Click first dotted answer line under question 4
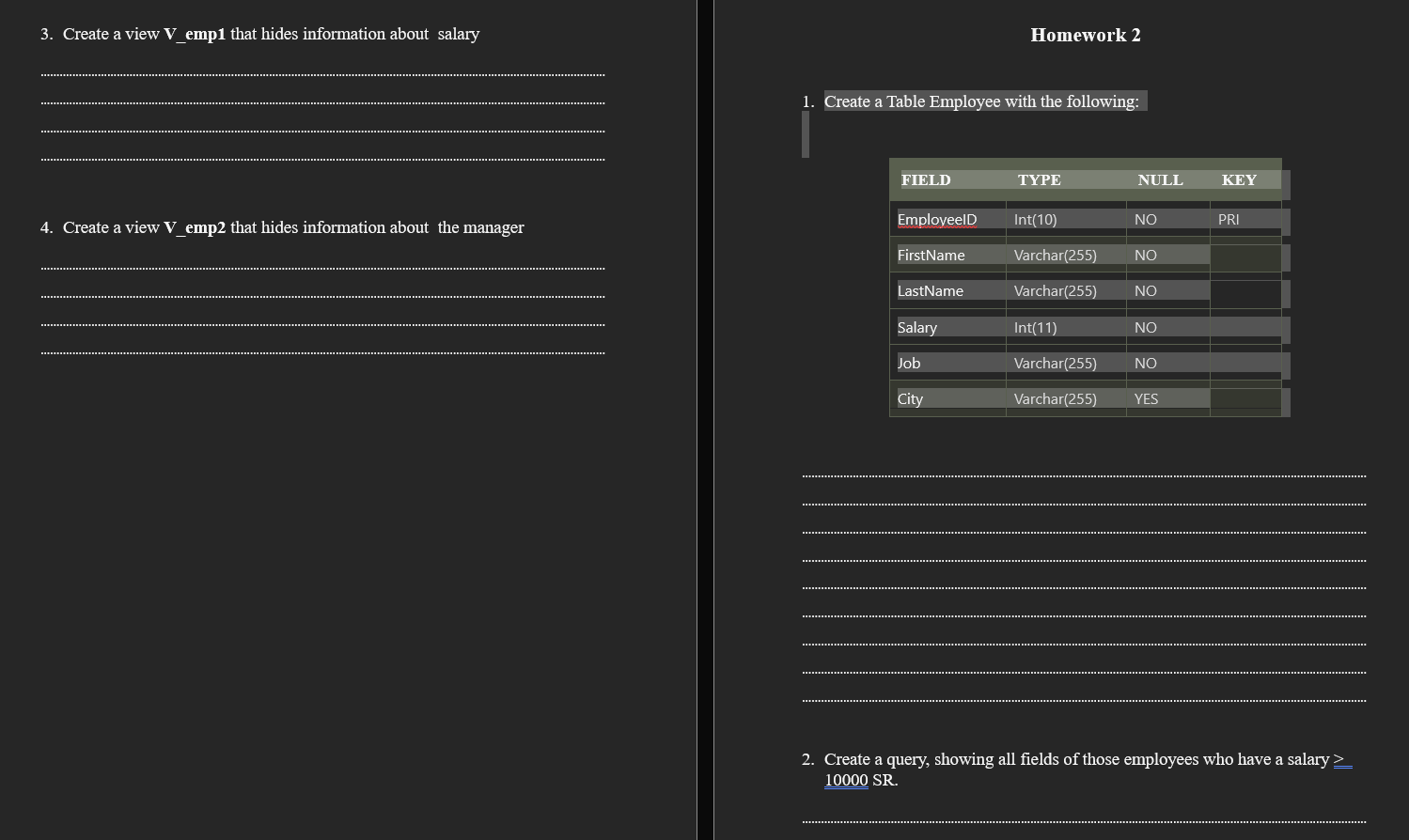 pyautogui.click(x=322, y=268)
